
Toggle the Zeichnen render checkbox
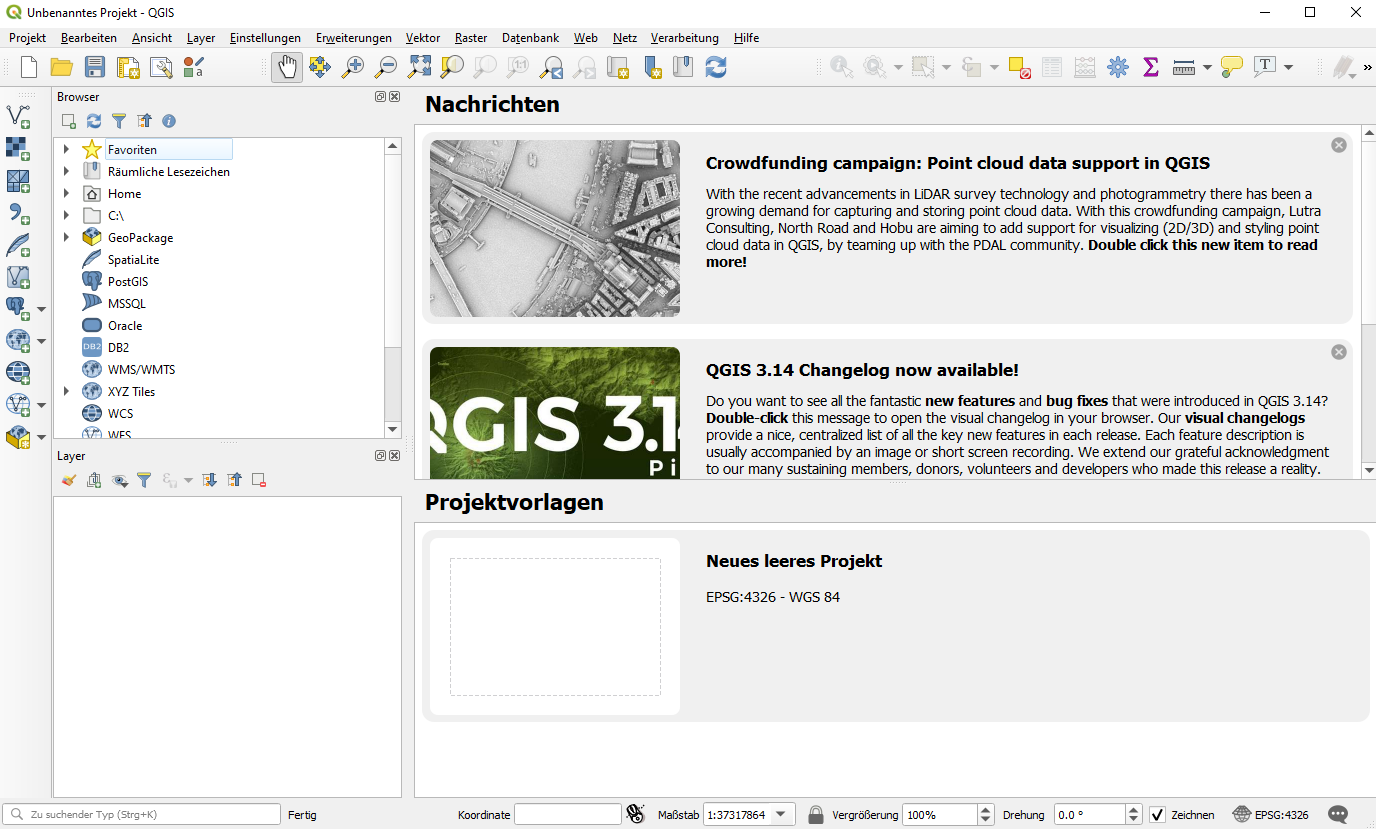(1158, 814)
